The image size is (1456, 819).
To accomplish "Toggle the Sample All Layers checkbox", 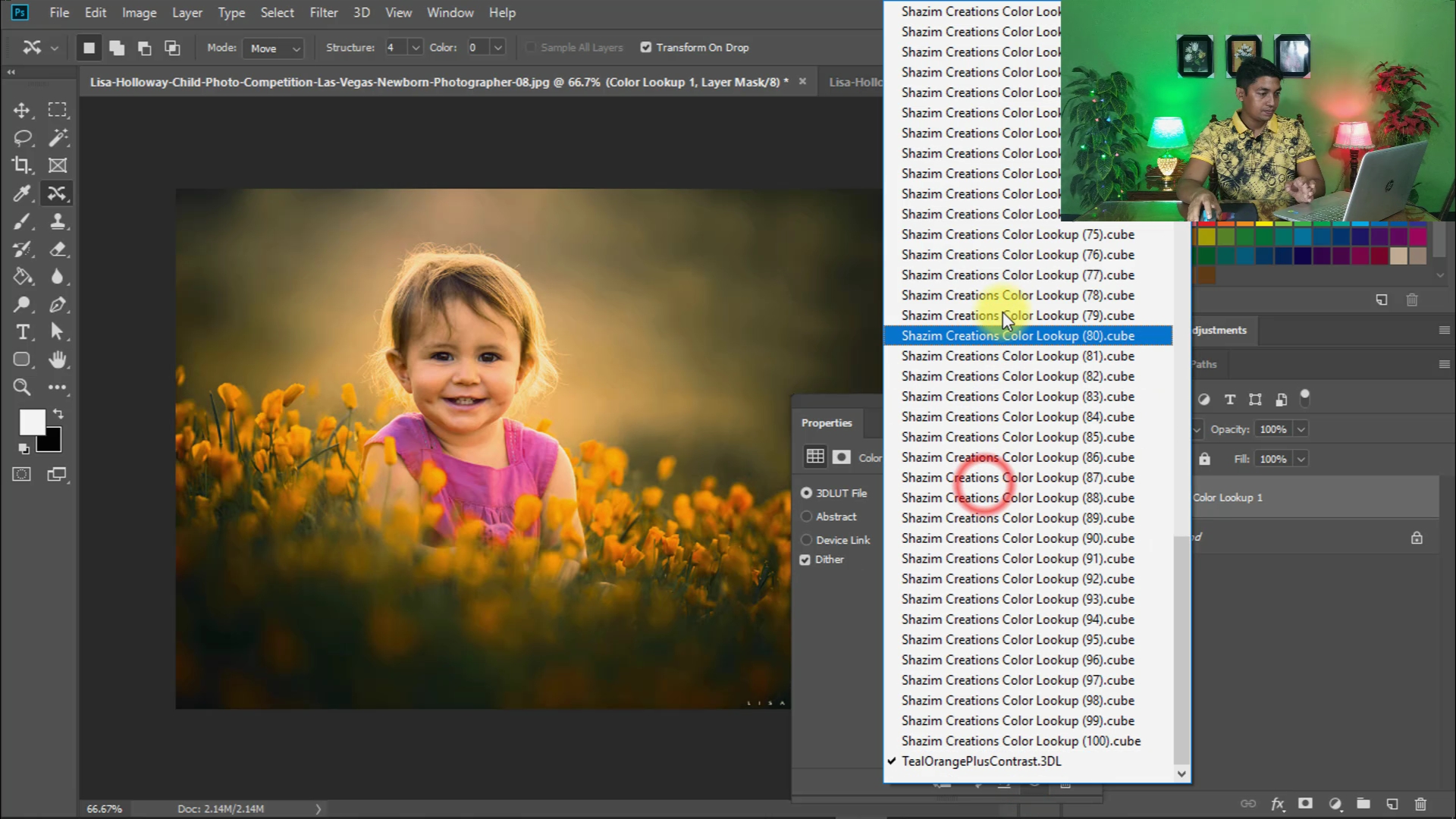I will (x=531, y=47).
